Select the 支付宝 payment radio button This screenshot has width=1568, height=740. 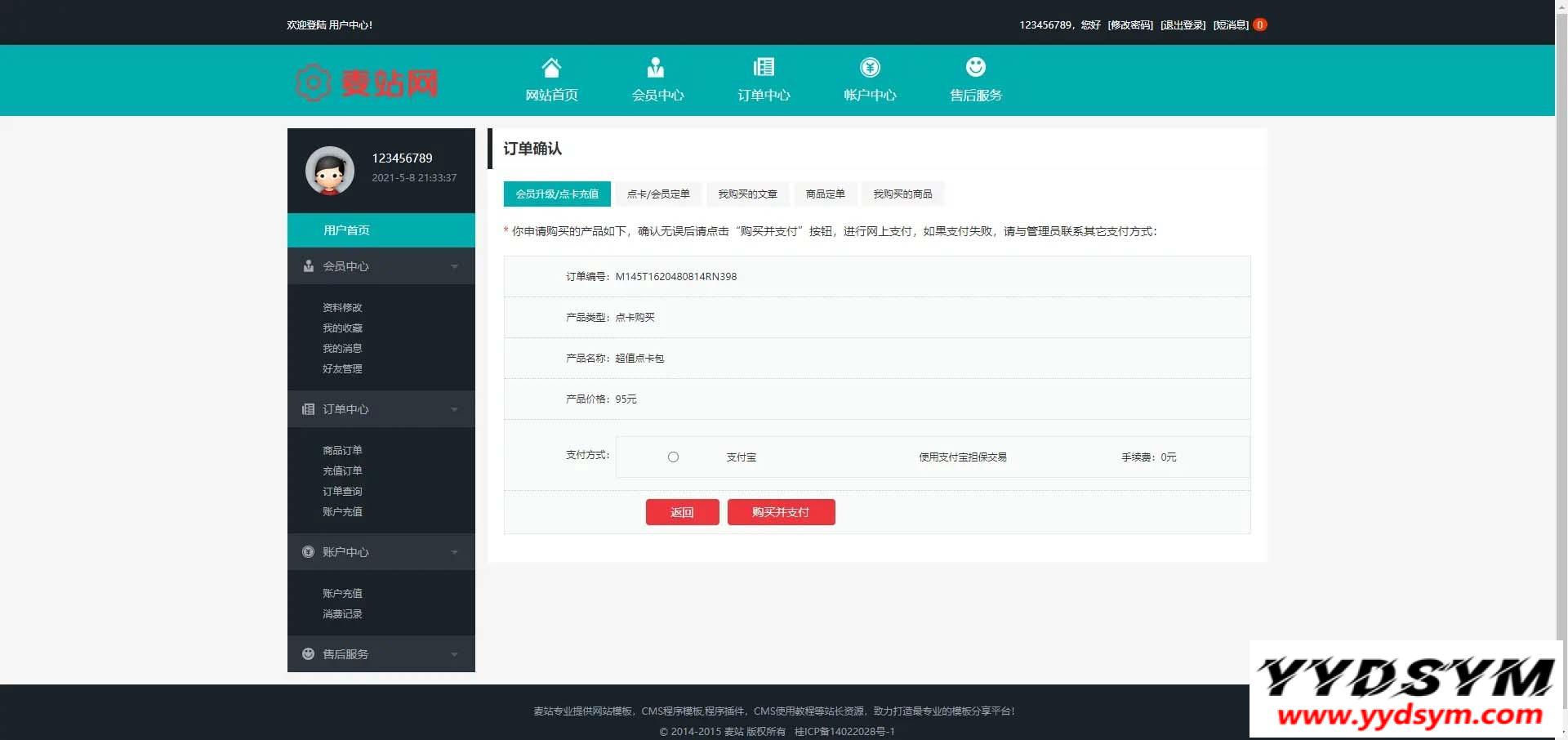pyautogui.click(x=673, y=457)
